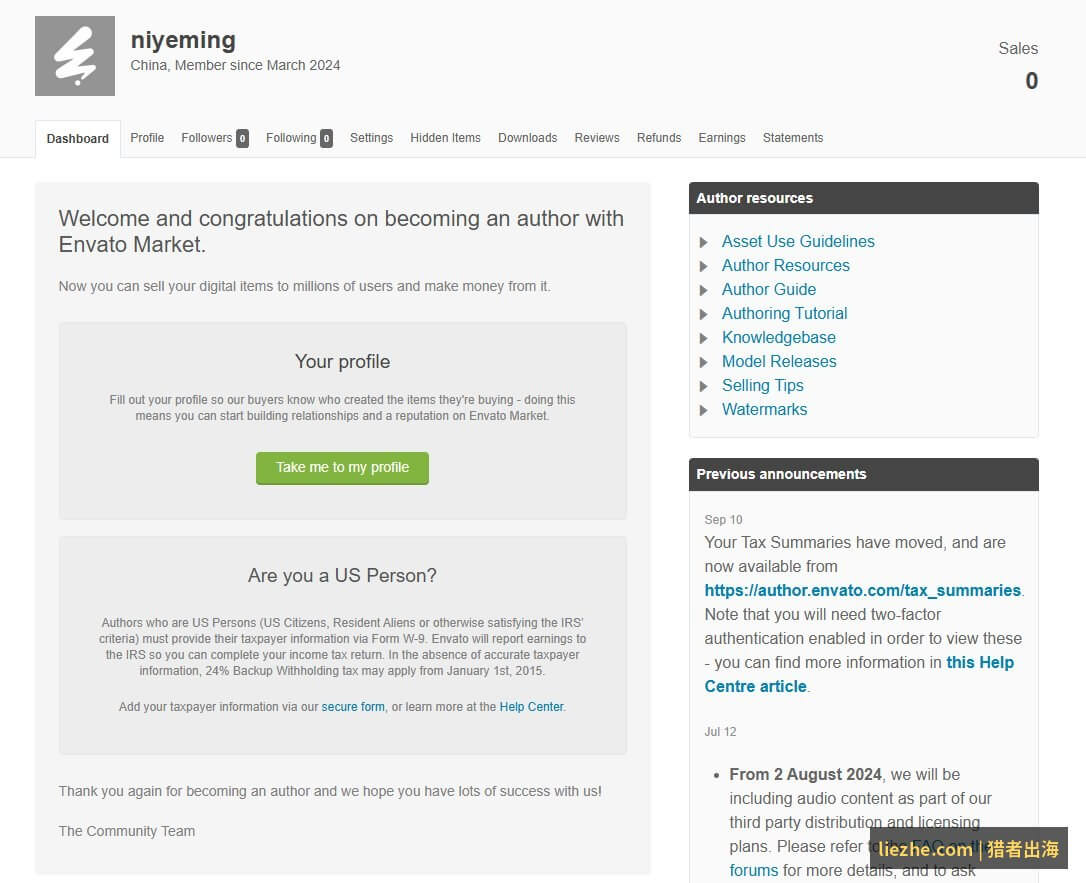Click the Your profile heading
Viewport: 1086px width, 883px height.
coord(342,362)
